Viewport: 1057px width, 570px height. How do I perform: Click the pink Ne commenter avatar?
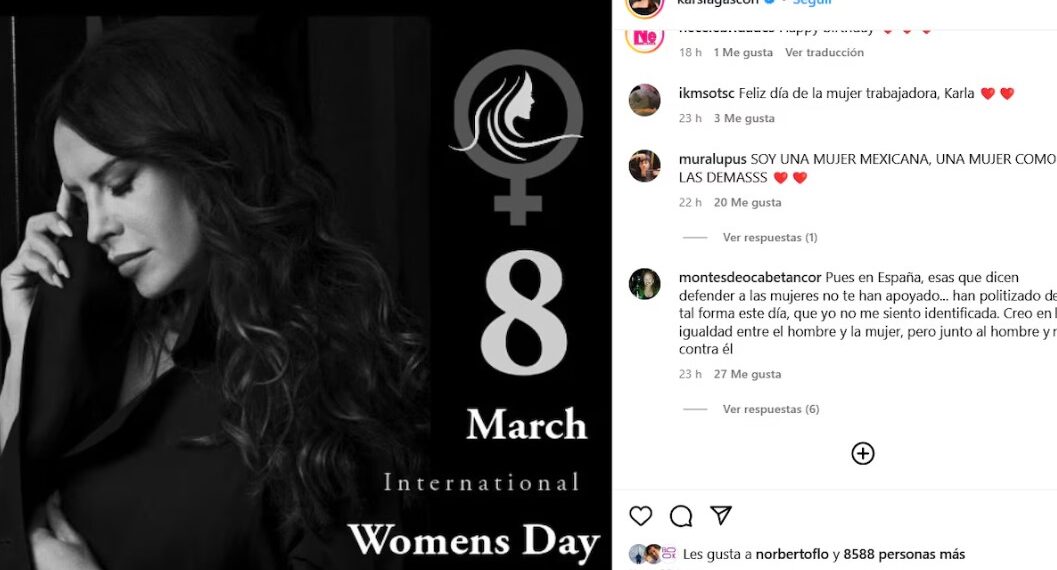644,38
